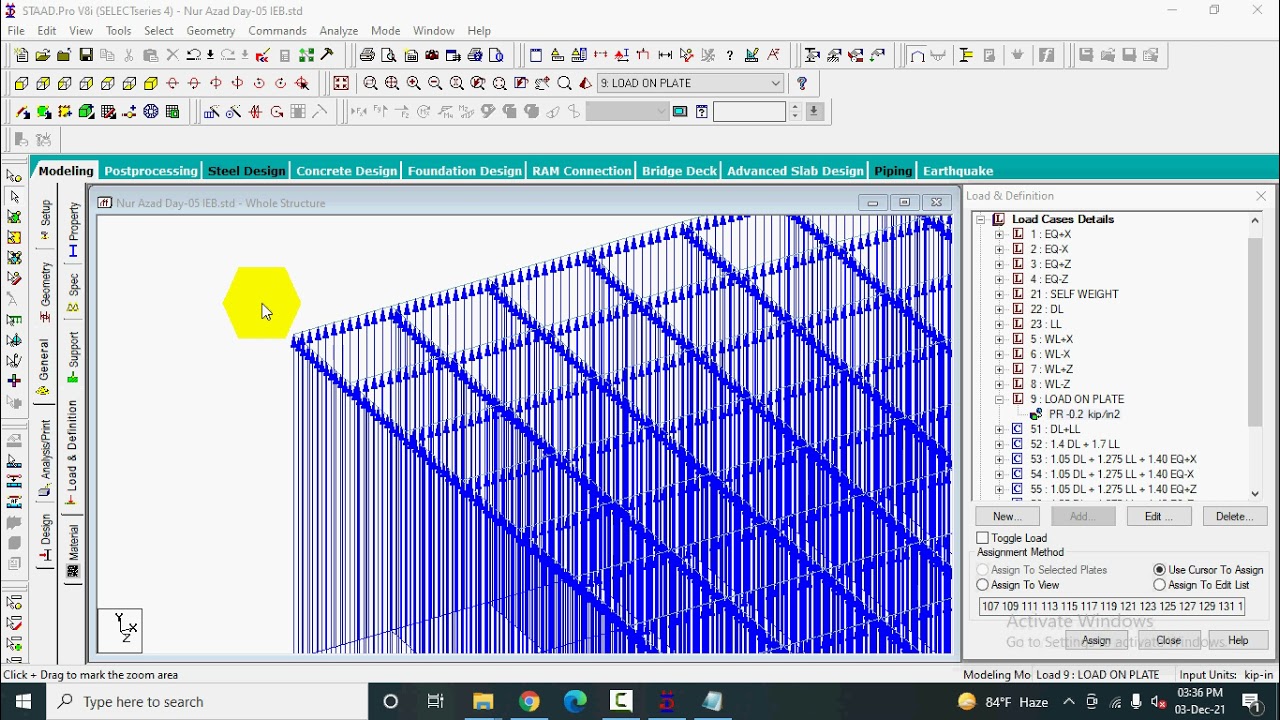Screen dimensions: 1280x720
Task: Open Google Chrome from taskbar
Action: click(529, 701)
